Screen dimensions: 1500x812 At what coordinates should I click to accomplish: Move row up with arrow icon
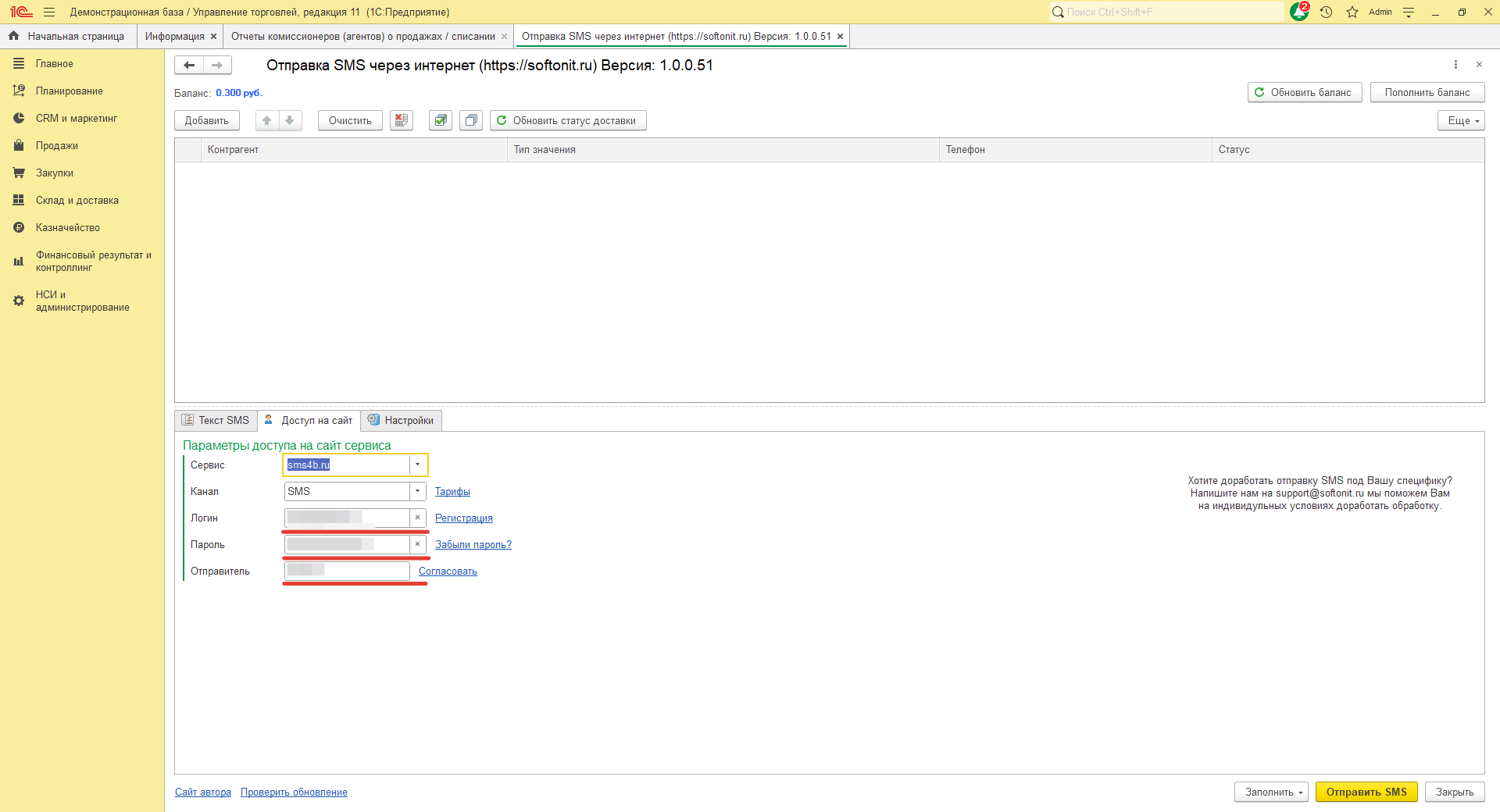tap(267, 120)
